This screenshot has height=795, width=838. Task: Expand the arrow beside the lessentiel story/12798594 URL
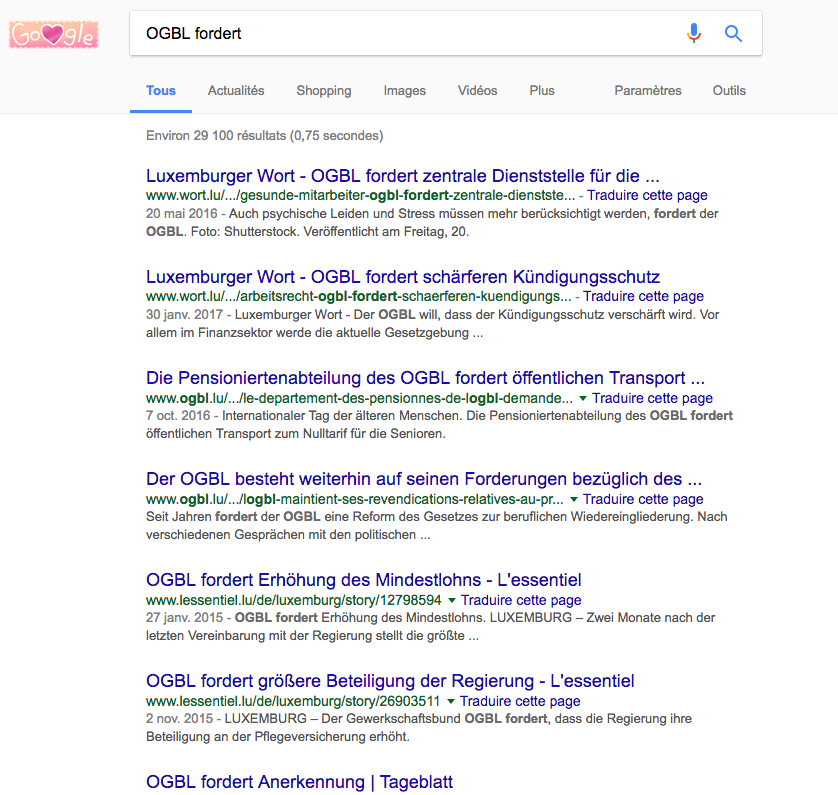[x=452, y=600]
